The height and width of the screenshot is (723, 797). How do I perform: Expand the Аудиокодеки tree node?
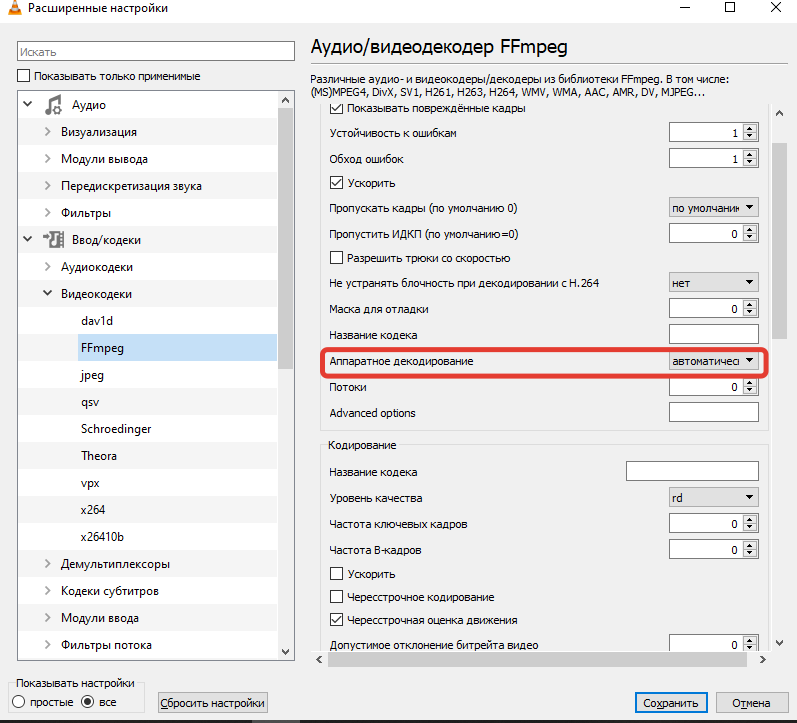coord(47,267)
